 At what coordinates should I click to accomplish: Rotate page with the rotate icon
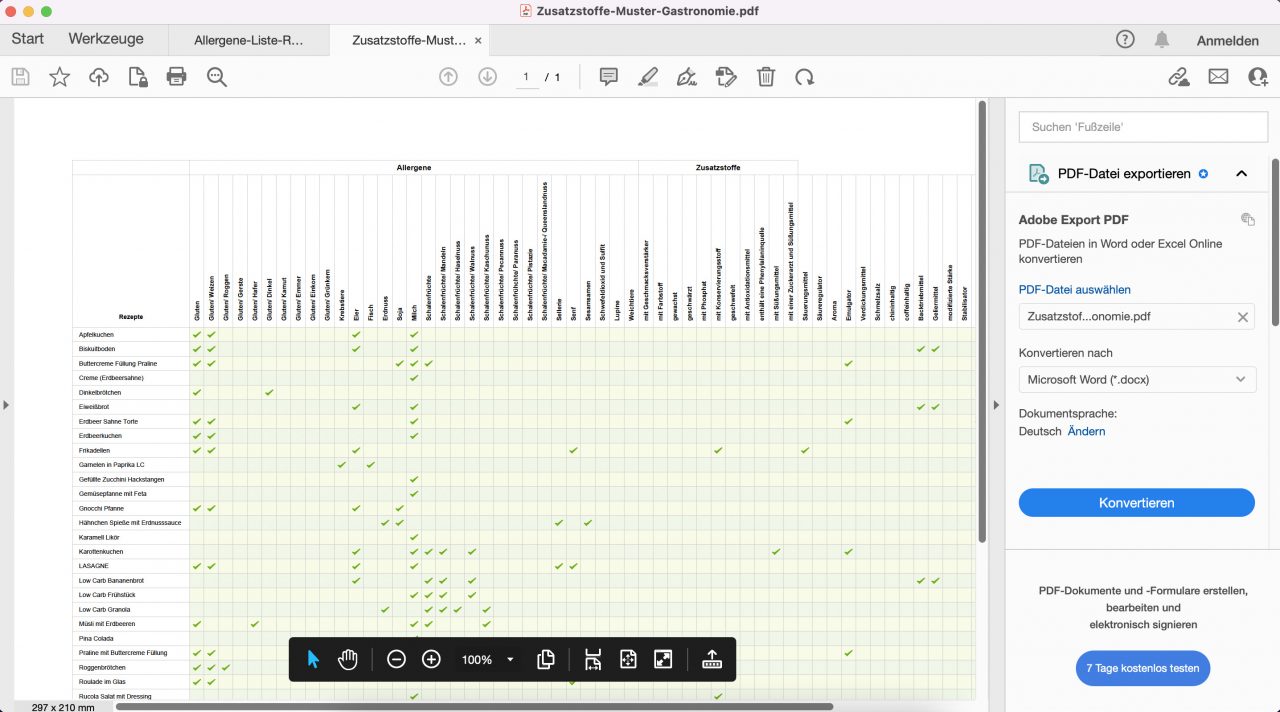point(804,77)
